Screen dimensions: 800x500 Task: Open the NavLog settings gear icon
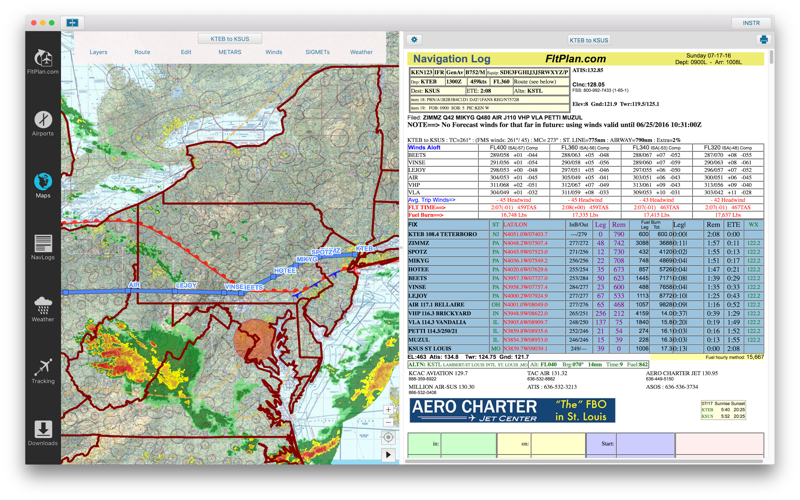(414, 39)
